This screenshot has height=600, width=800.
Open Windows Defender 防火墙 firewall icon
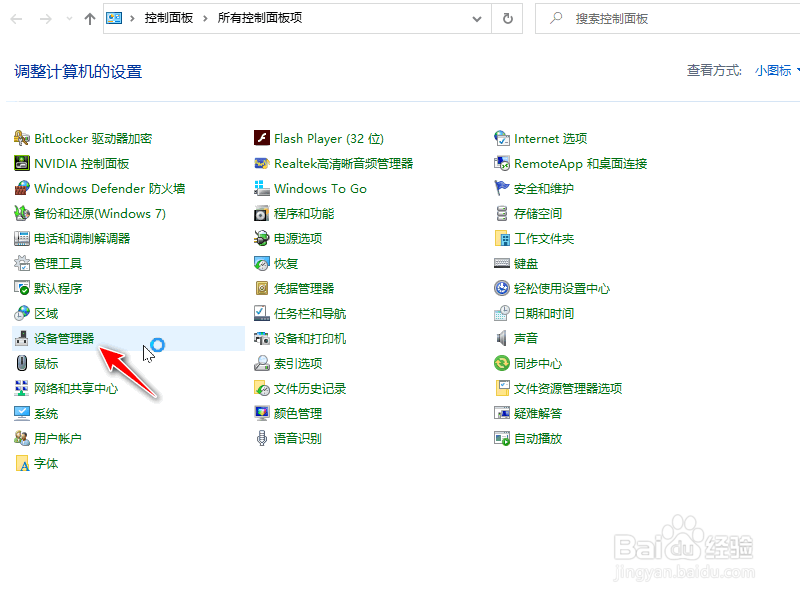tap(21, 188)
